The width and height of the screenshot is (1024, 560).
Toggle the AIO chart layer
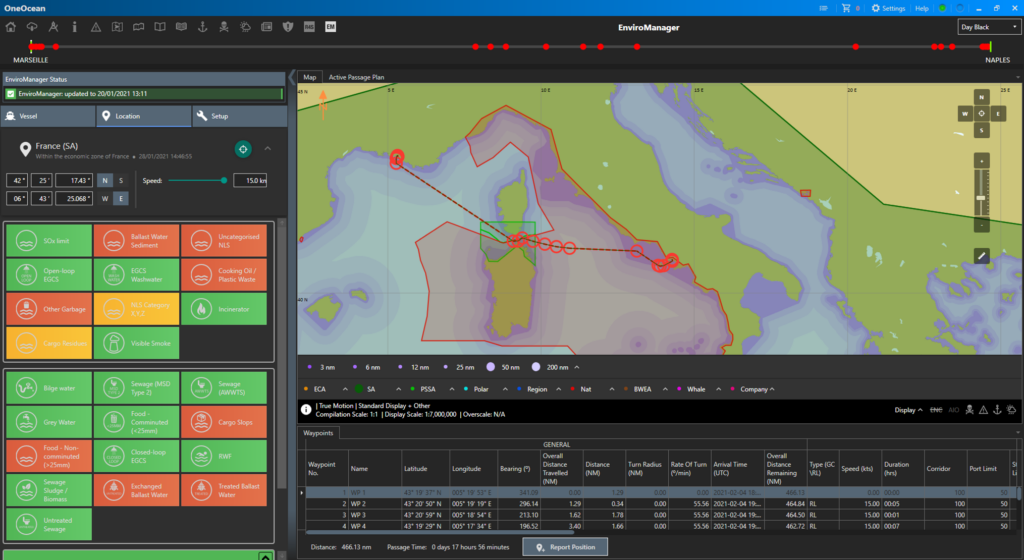coord(953,410)
